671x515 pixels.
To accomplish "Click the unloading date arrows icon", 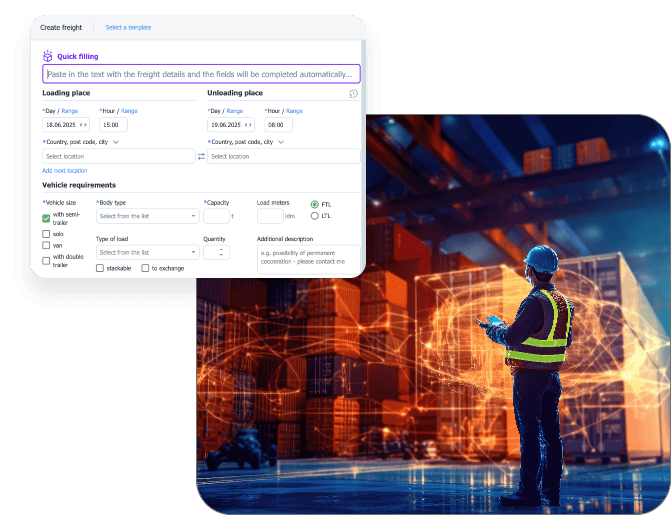I will pyautogui.click(x=248, y=125).
